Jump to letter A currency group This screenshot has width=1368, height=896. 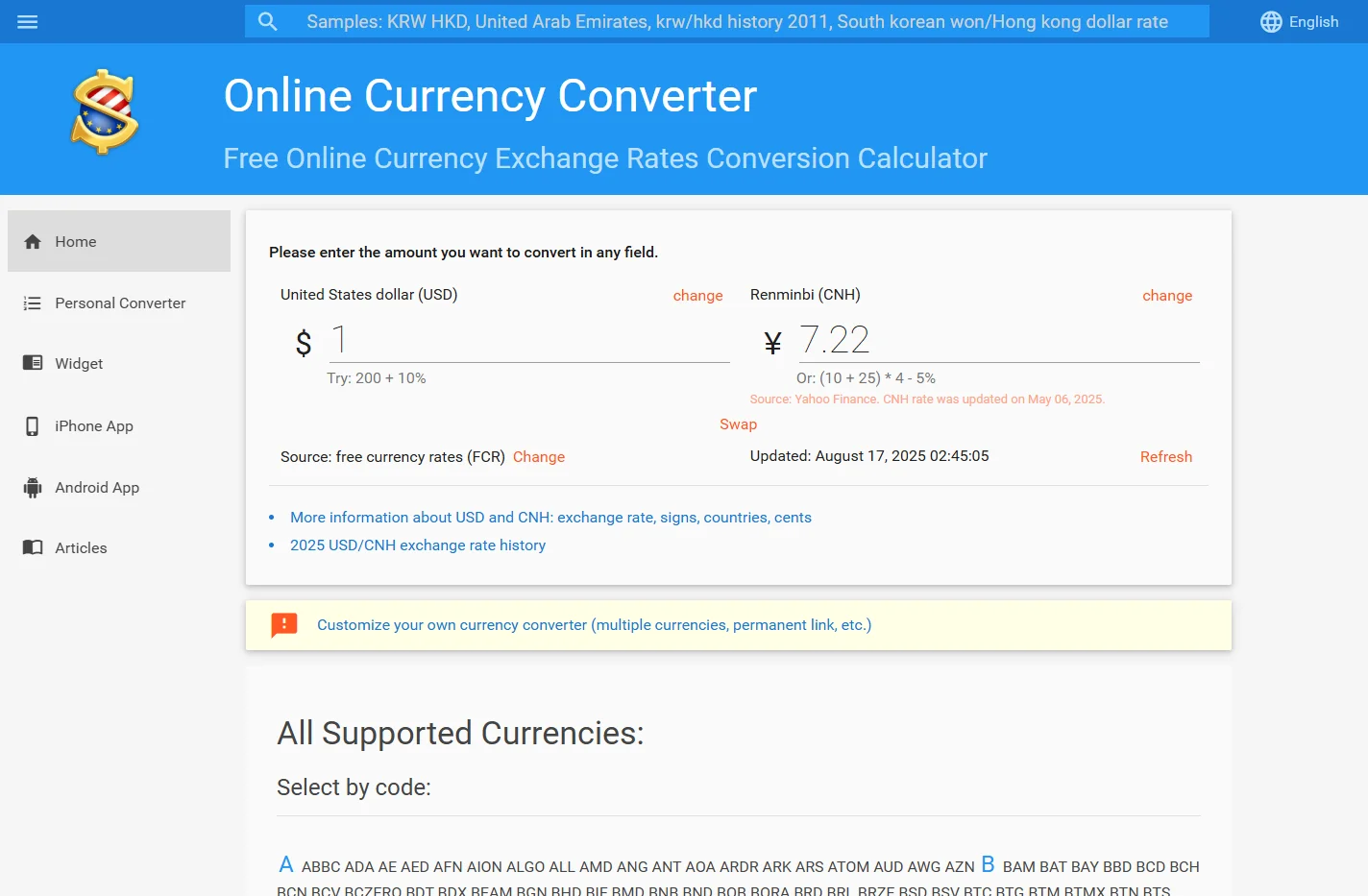pyautogui.click(x=285, y=864)
